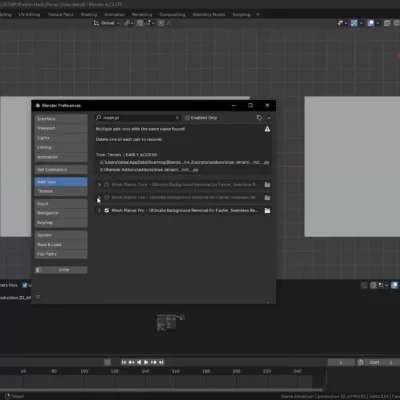
Task: Switch to the UV Editing workspace tab
Action: click(x=29, y=15)
